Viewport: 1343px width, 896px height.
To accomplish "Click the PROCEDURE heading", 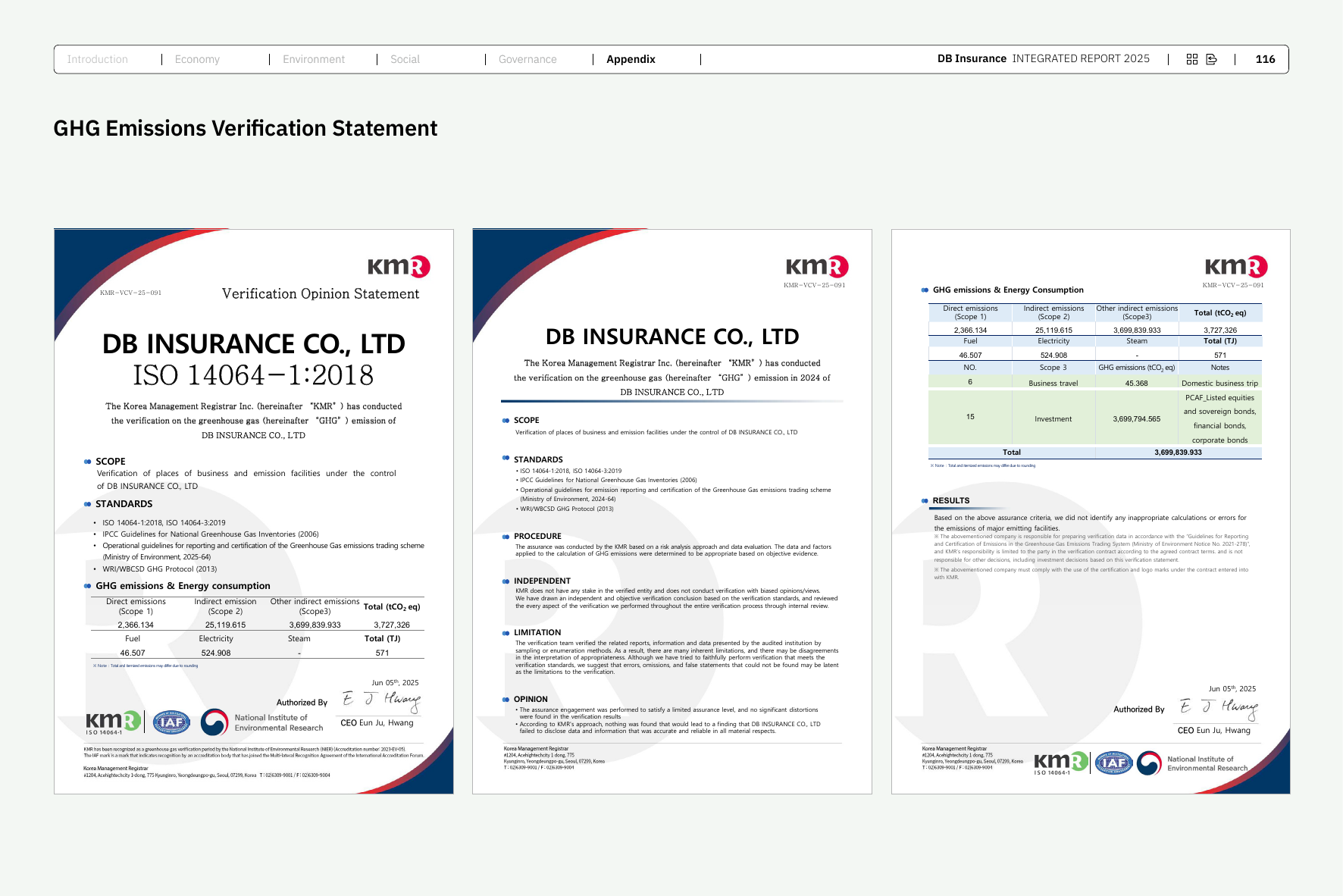I will tap(537, 536).
